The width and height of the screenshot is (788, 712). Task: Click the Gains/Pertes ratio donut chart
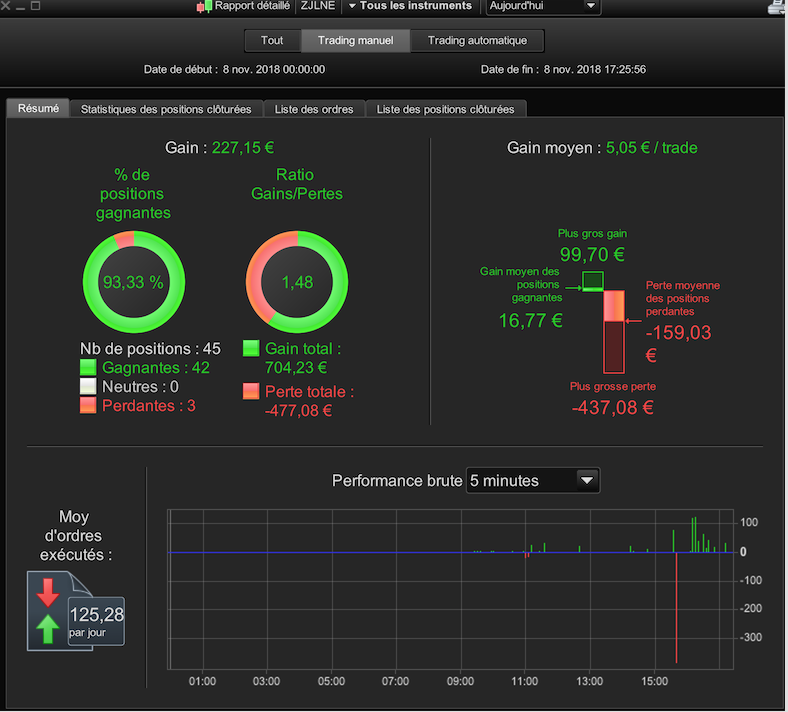[297, 282]
